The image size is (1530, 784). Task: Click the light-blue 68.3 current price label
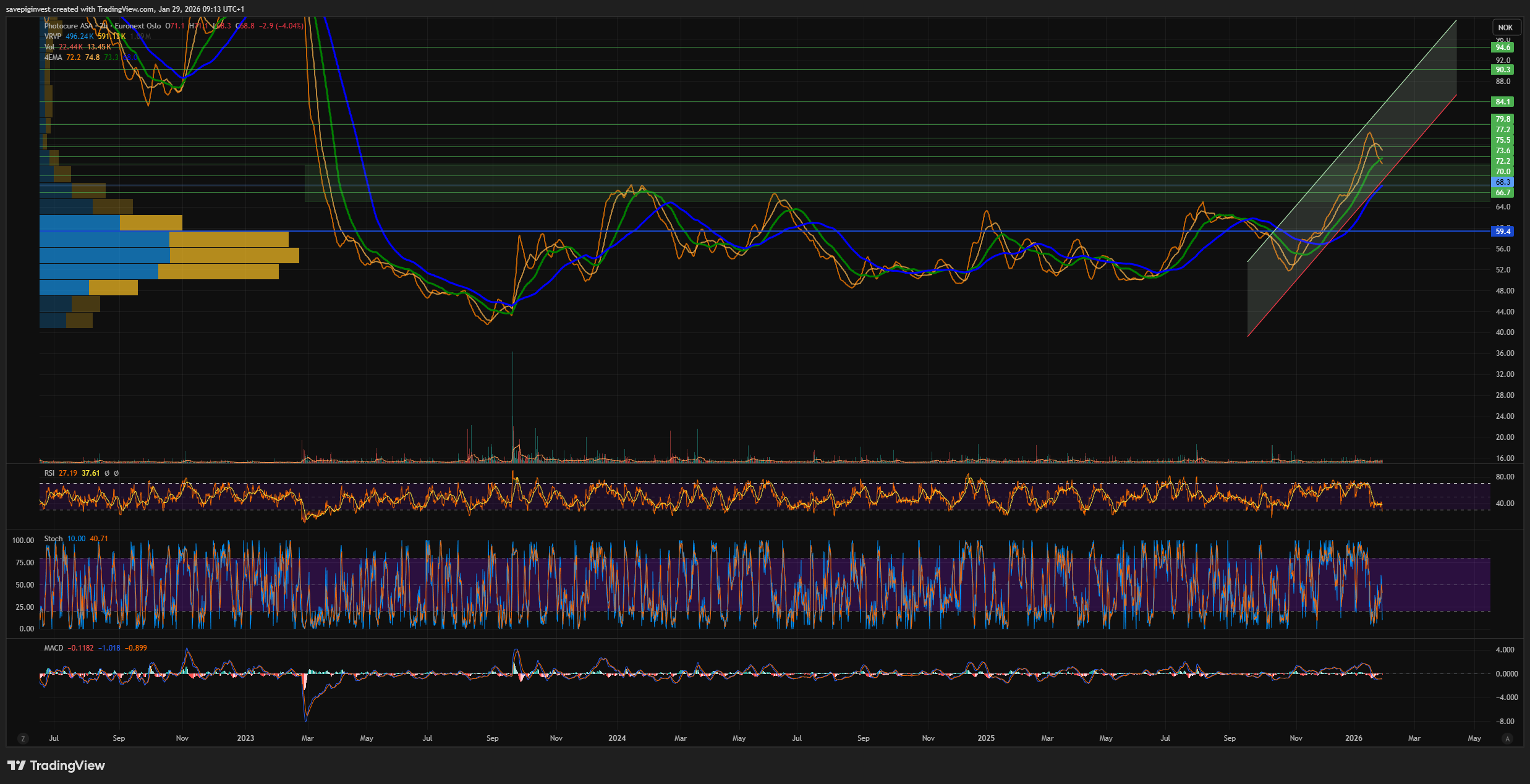click(x=1503, y=182)
